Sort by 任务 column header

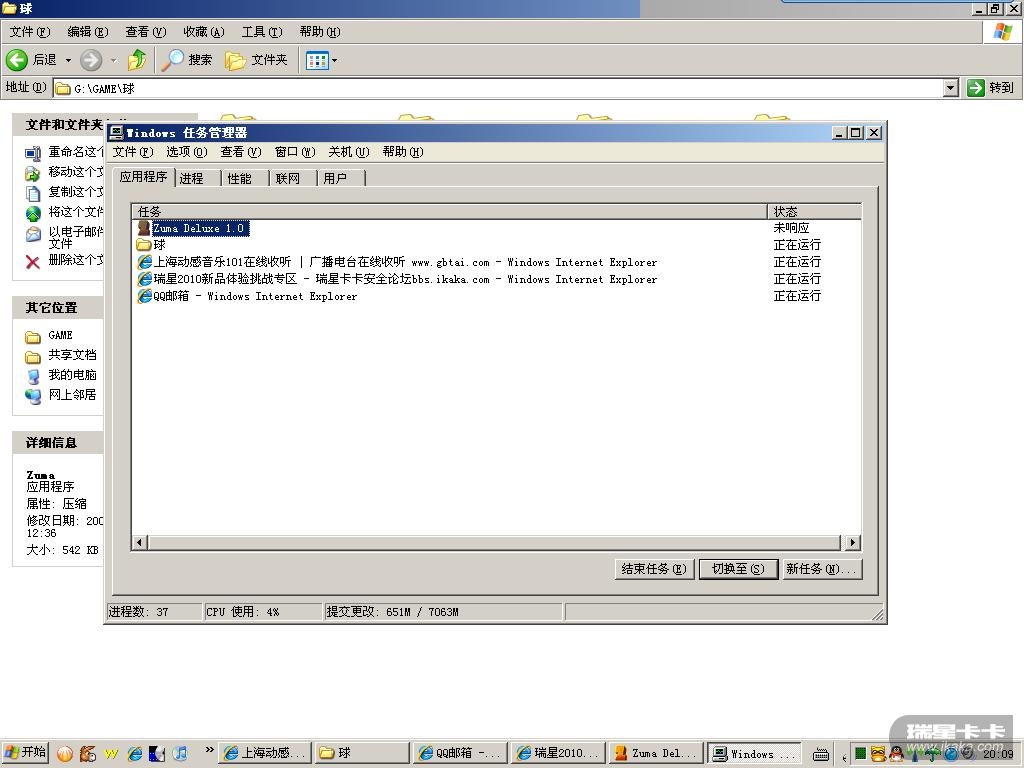tap(449, 212)
